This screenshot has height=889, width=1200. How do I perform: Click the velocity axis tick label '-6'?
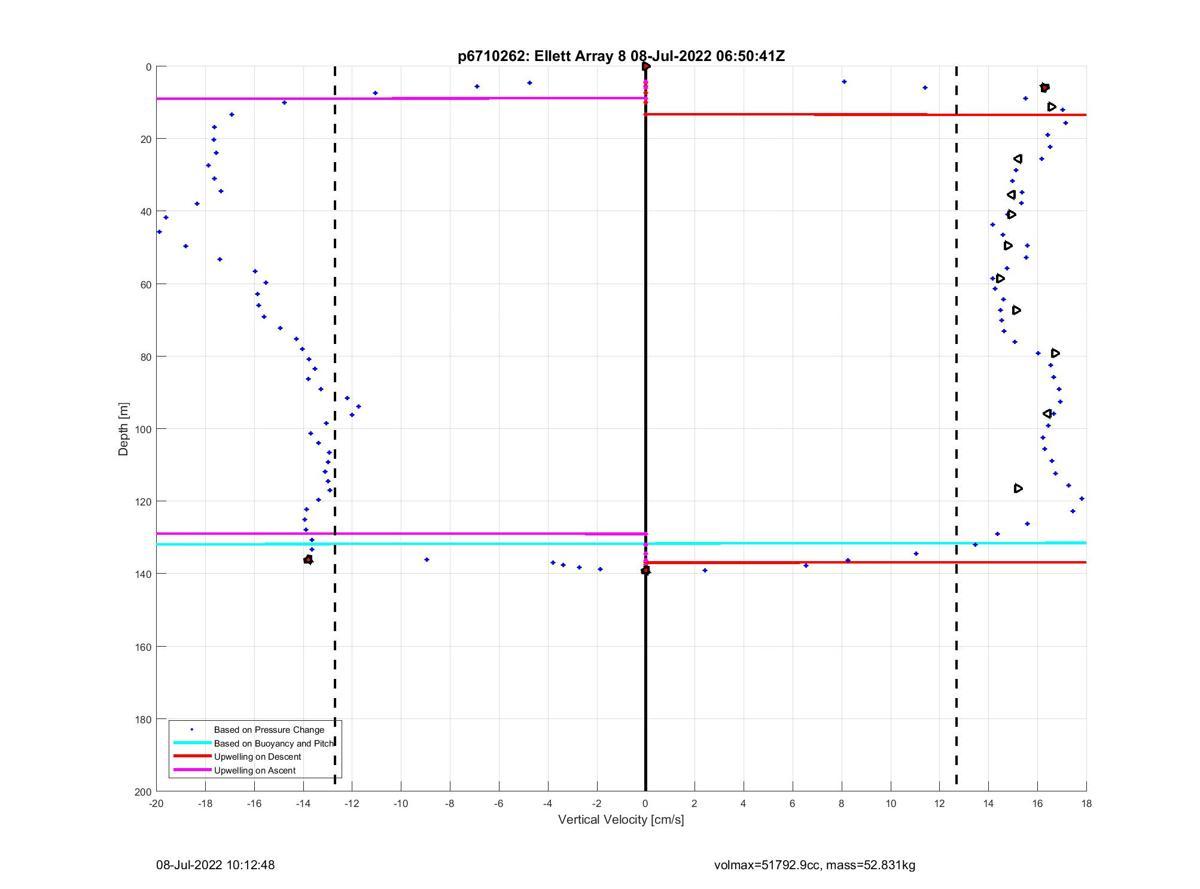coord(499,803)
